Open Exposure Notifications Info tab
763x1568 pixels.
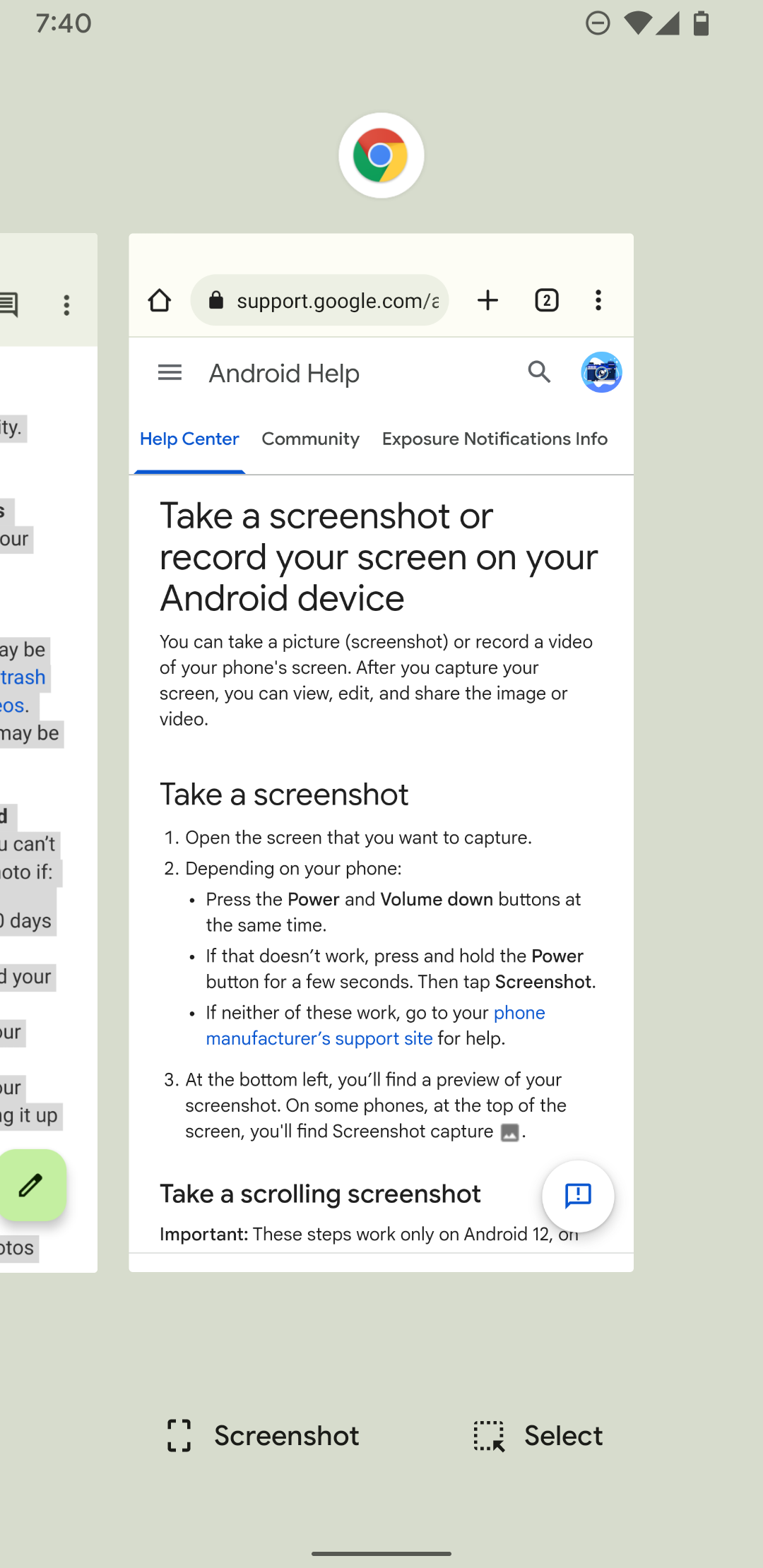pos(495,439)
